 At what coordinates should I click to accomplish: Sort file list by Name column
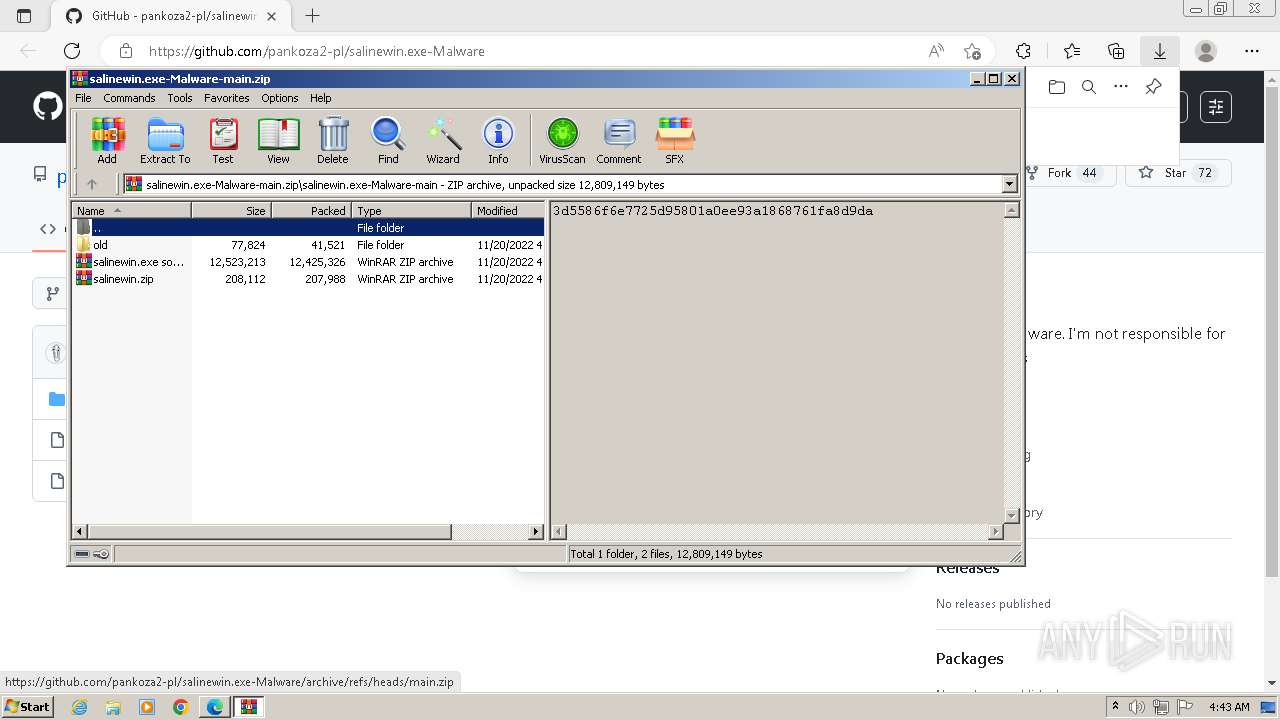click(x=131, y=210)
